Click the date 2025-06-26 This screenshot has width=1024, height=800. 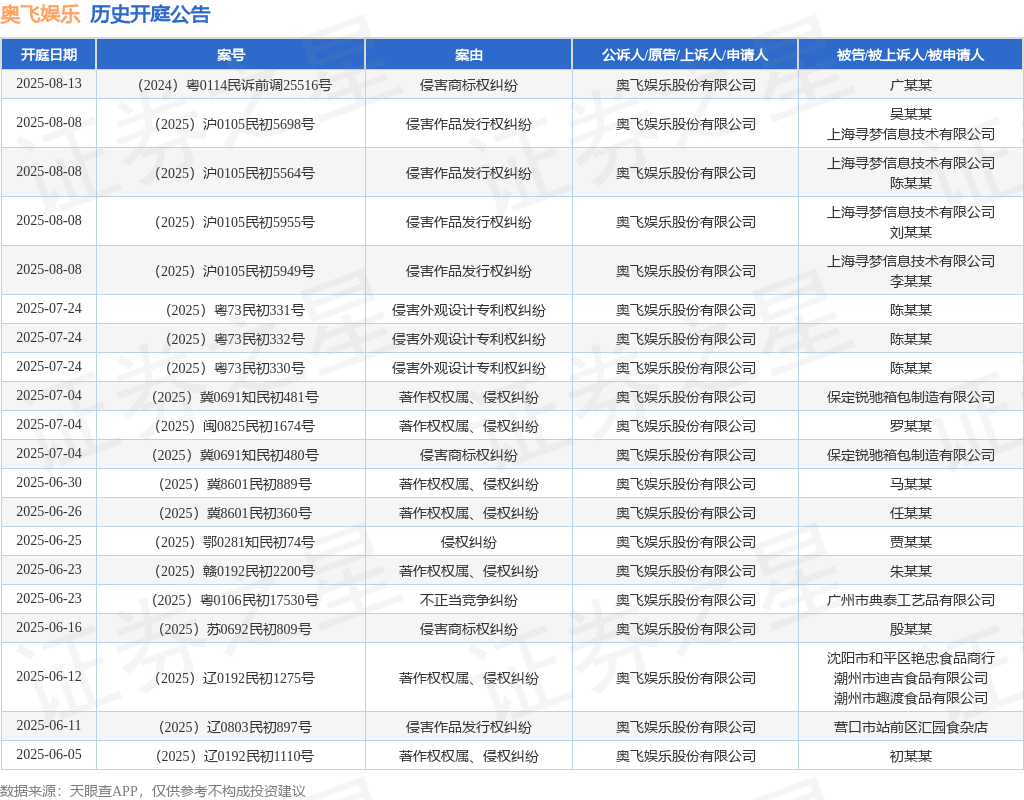pos(49,511)
